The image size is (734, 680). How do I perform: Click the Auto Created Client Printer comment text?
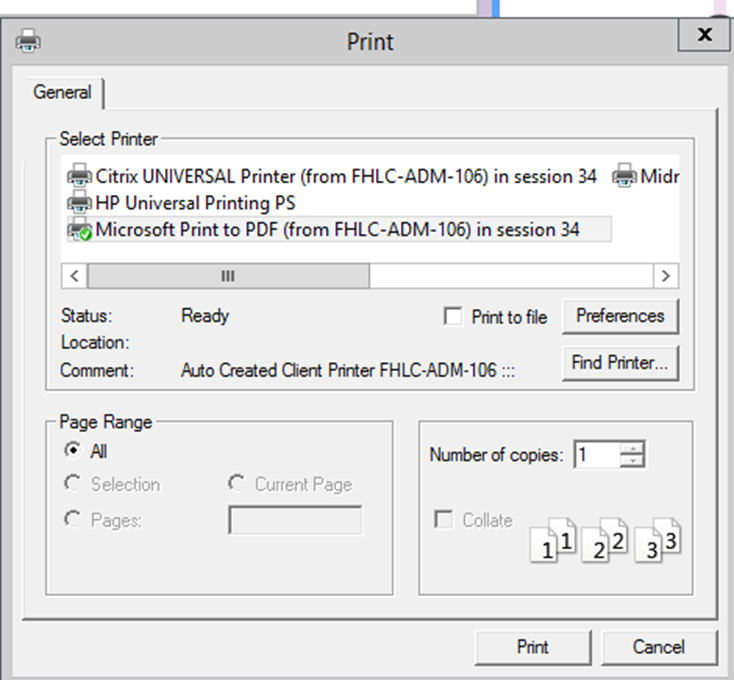coord(348,371)
